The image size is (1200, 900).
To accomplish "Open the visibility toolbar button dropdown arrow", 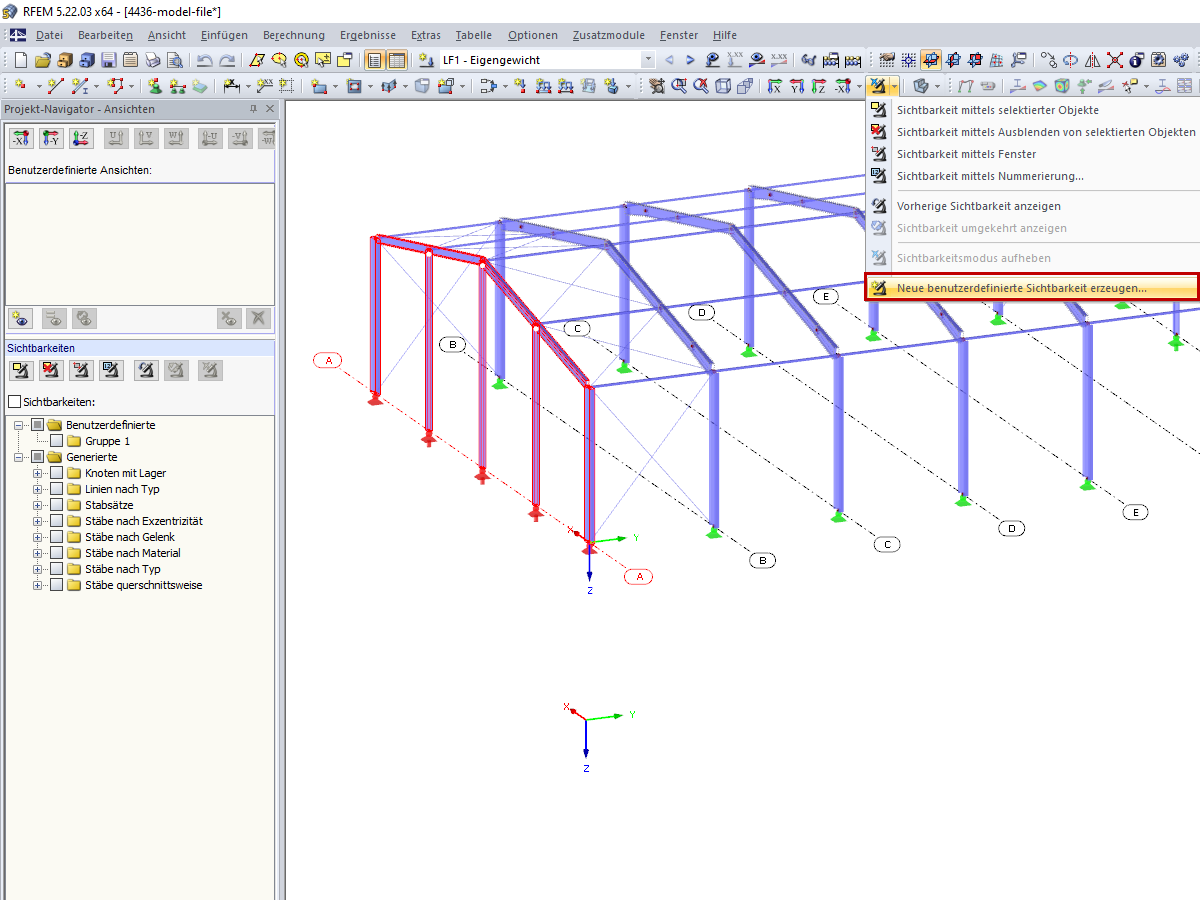I will tap(894, 86).
